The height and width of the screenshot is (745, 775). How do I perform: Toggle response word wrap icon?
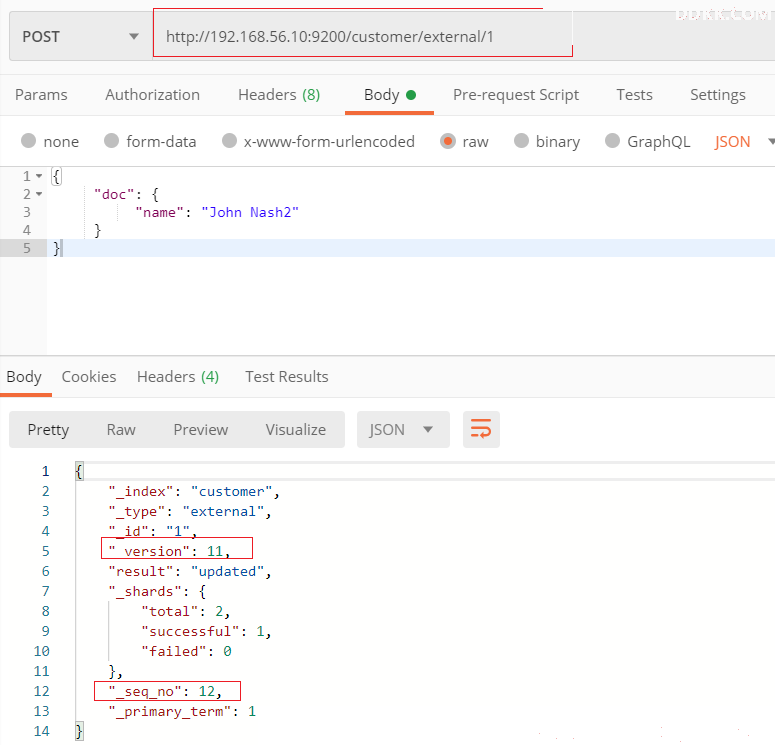pyautogui.click(x=481, y=429)
